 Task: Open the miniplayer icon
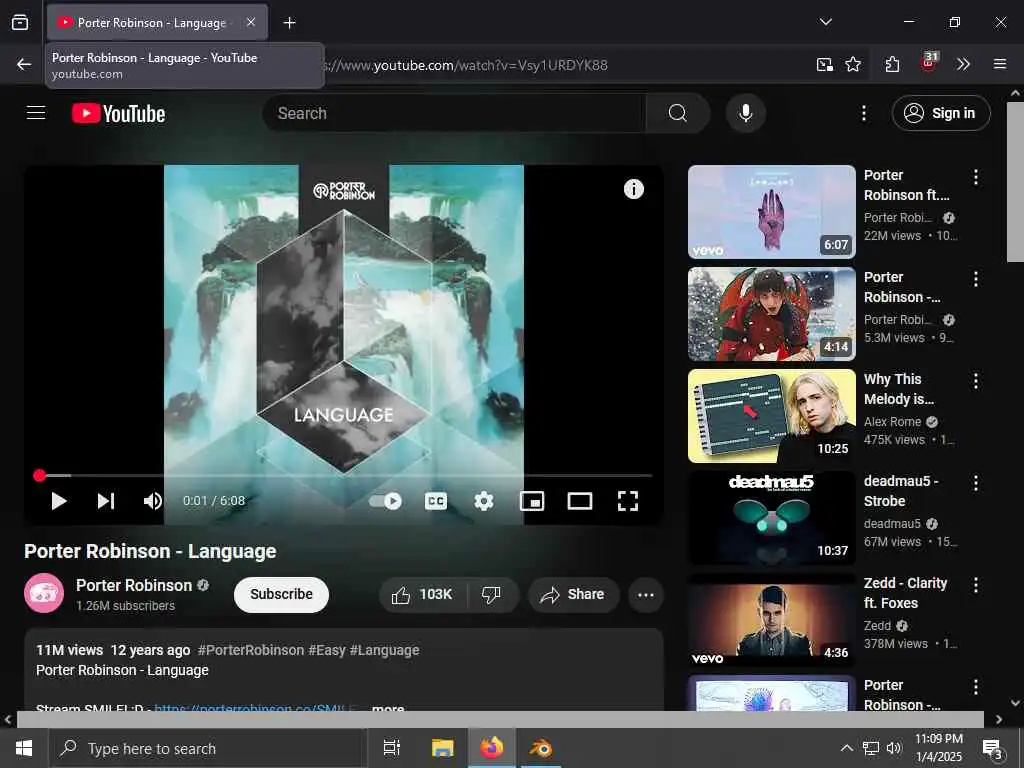click(x=532, y=501)
